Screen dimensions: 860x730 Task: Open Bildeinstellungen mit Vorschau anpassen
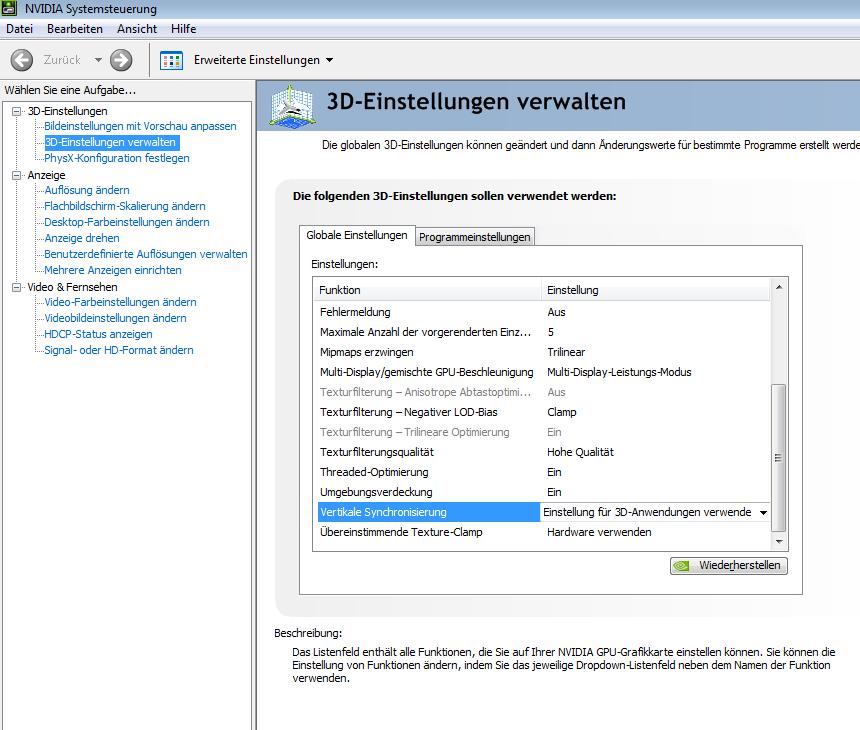(x=140, y=126)
